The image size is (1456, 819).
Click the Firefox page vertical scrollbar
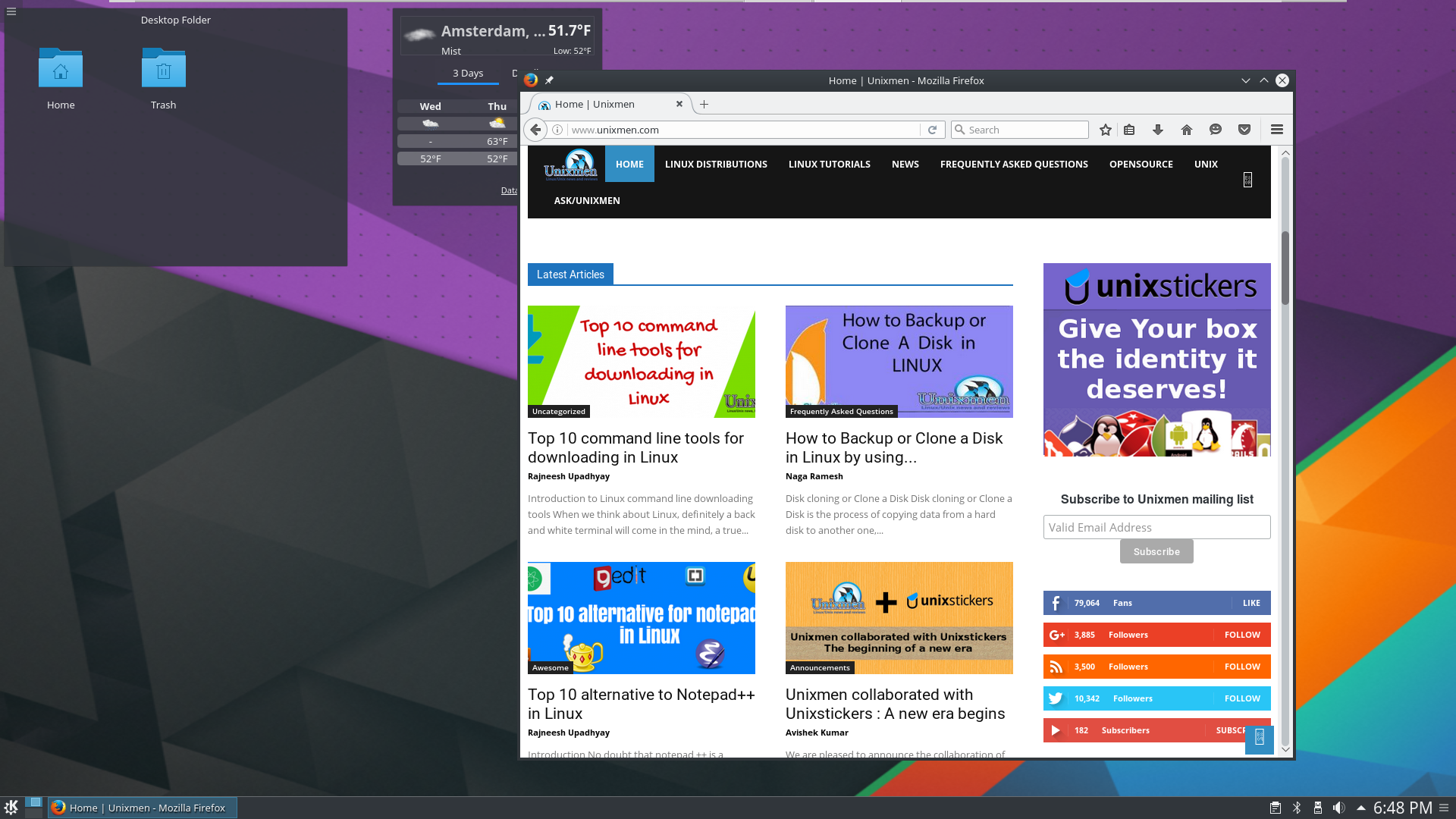click(1285, 268)
